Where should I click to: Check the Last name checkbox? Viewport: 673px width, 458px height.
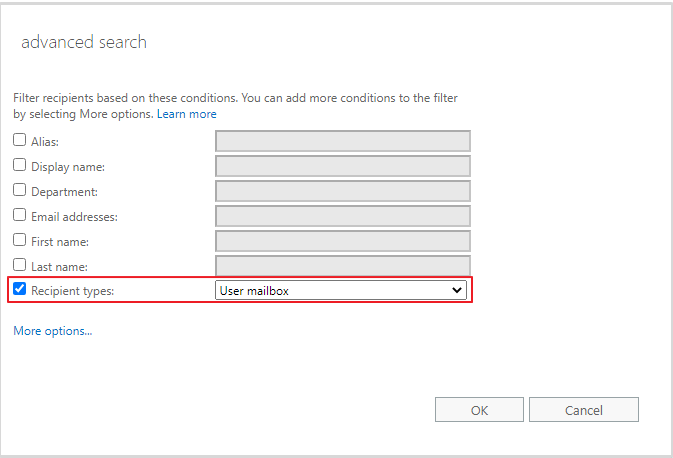19,264
